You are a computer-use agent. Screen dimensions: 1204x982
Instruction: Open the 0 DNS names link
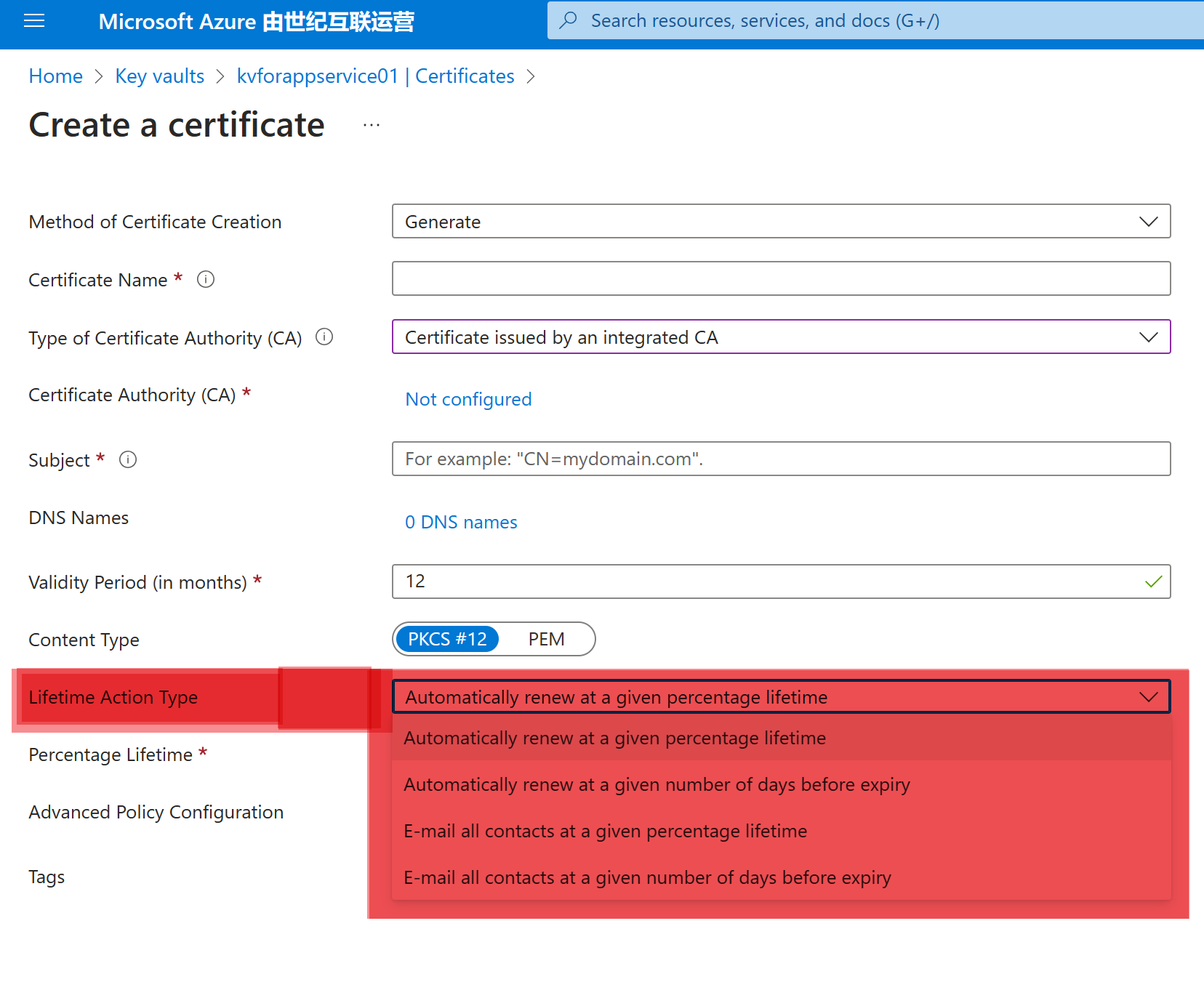[x=461, y=522]
